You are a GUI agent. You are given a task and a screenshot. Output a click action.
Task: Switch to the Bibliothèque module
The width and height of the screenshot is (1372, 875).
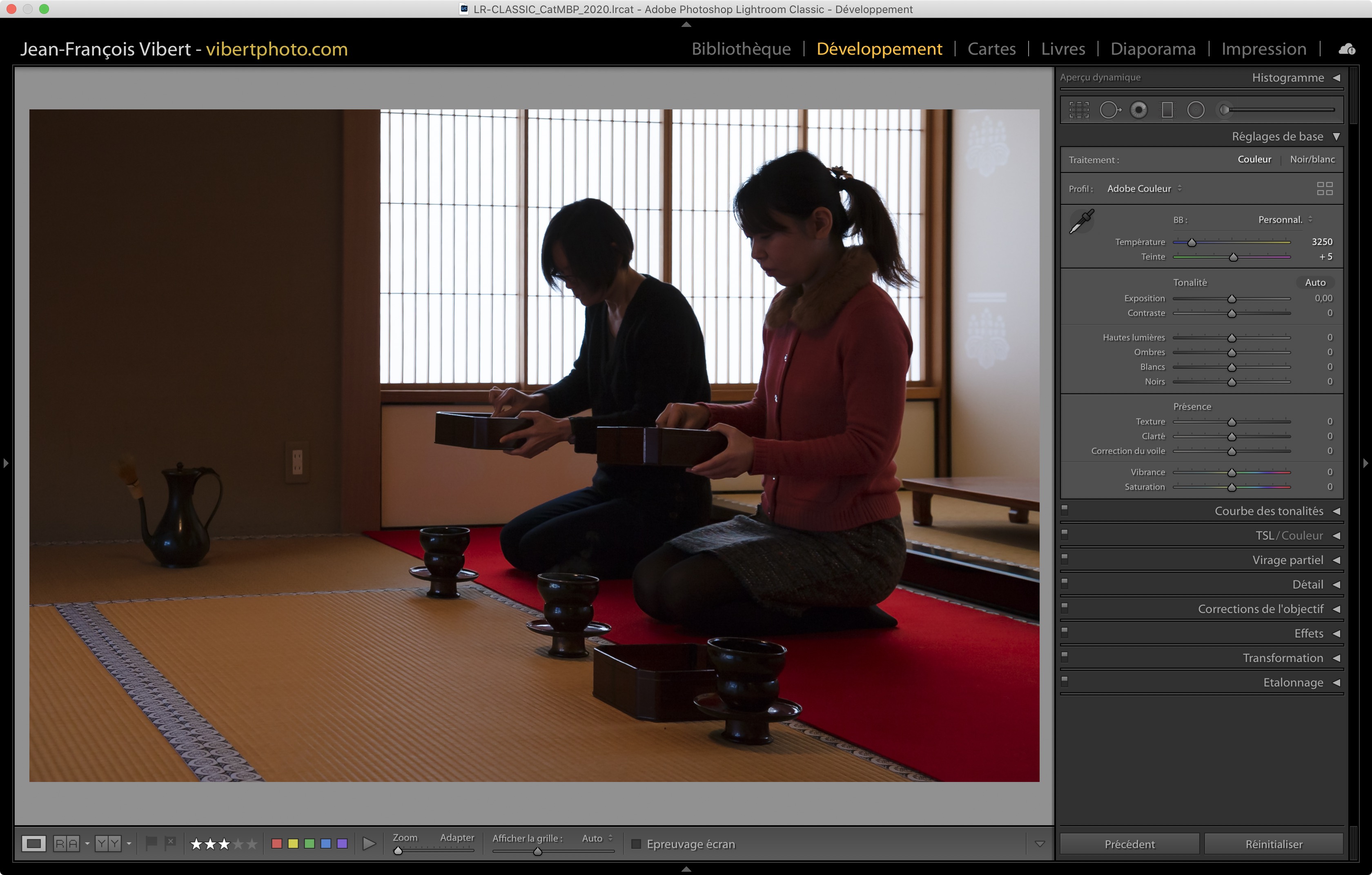(741, 49)
